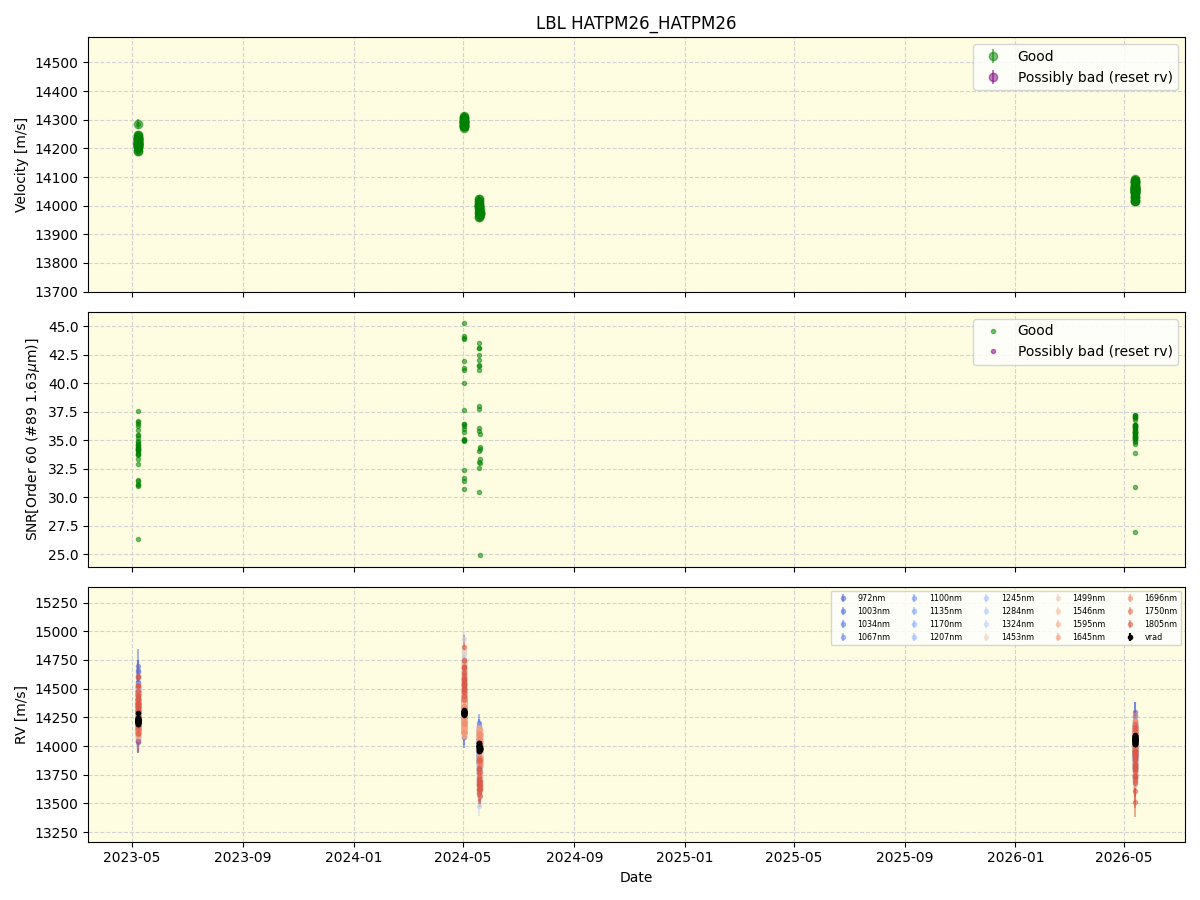Click the 2024-09 date tick label
This screenshot has height=900, width=1200.
pos(574,856)
